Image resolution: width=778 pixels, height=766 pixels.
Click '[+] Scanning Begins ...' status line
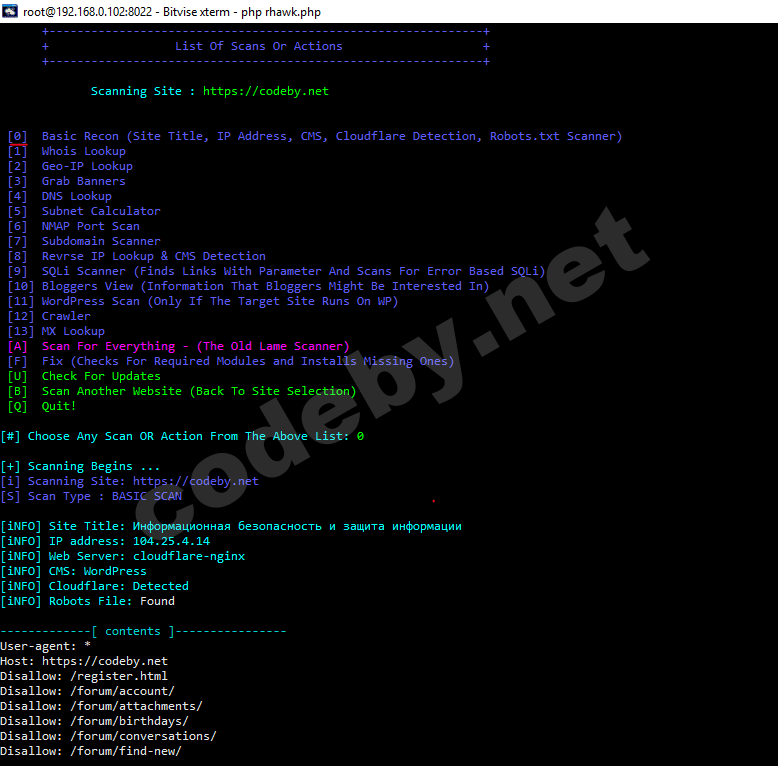click(x=80, y=466)
